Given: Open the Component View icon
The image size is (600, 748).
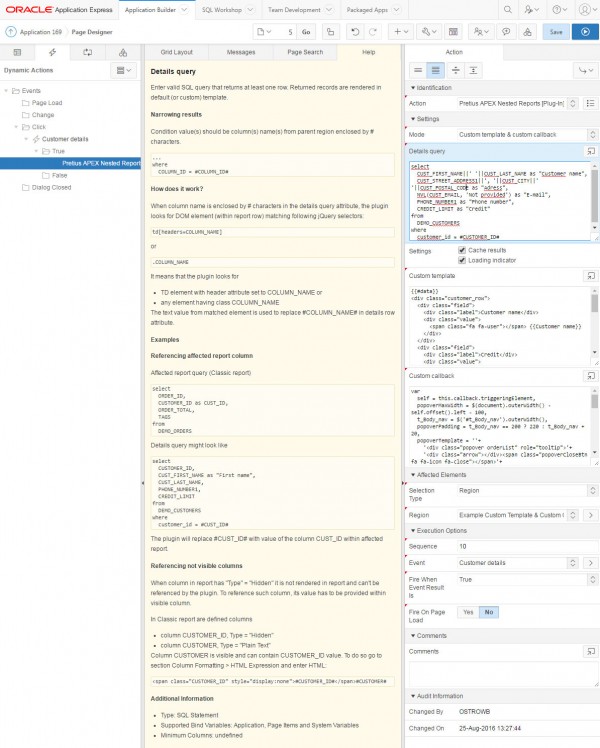Looking at the screenshot, I should click(453, 32).
